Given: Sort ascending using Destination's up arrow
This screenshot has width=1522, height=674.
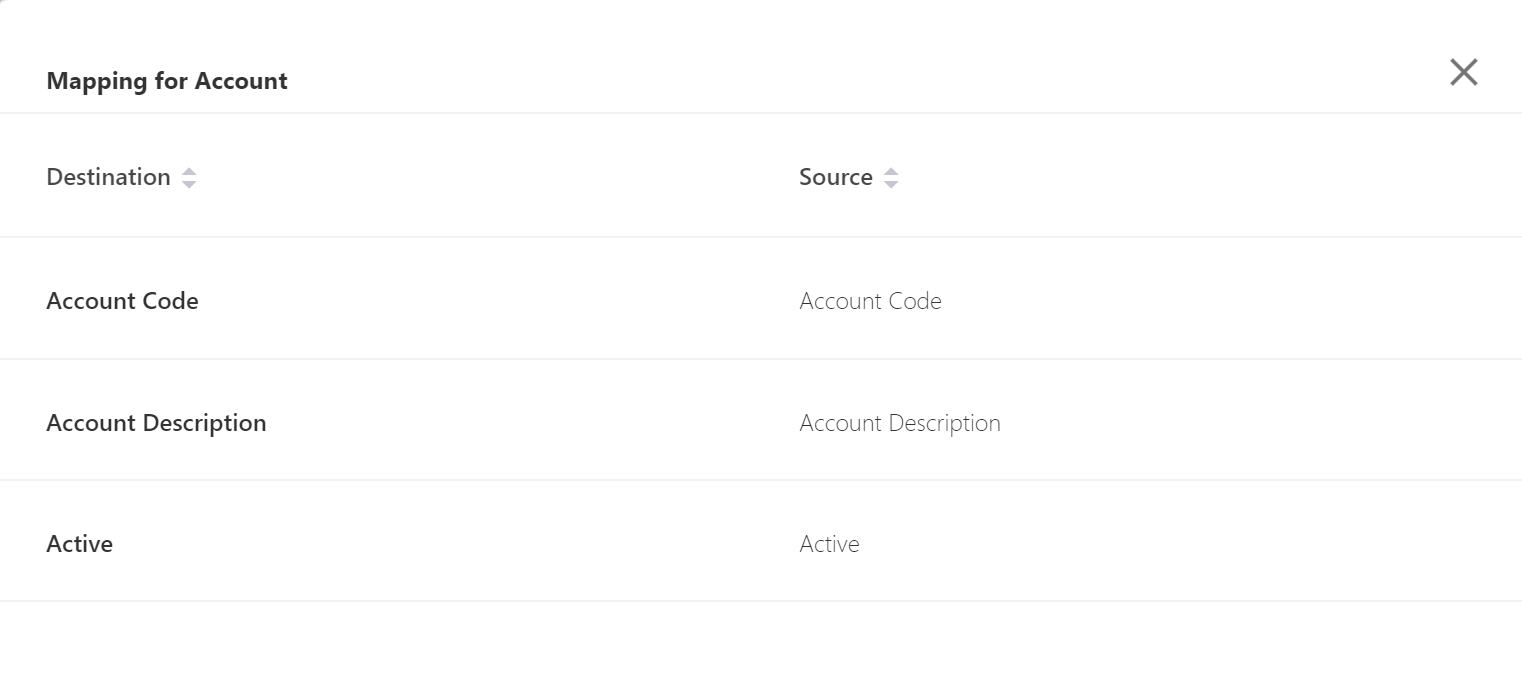Looking at the screenshot, I should pyautogui.click(x=189, y=172).
